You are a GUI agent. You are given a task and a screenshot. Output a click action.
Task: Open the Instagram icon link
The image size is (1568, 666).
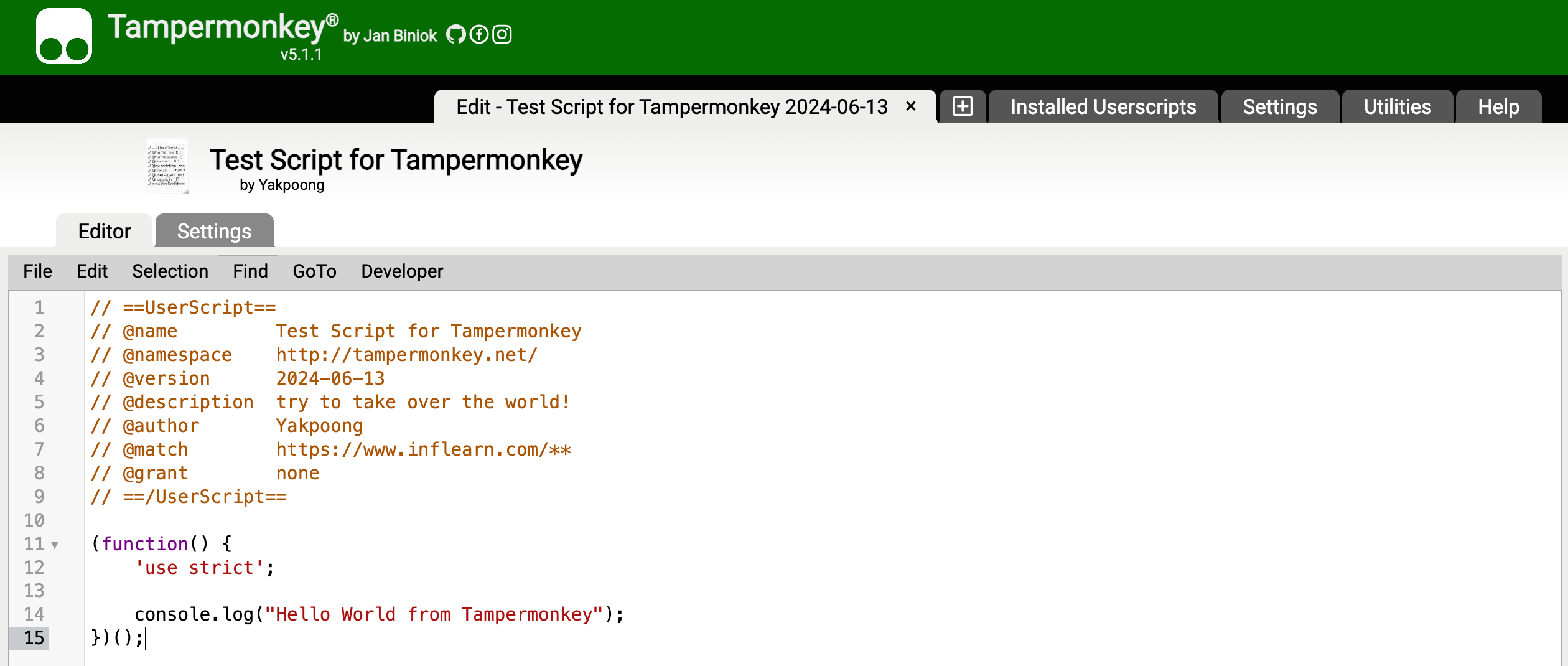point(502,35)
